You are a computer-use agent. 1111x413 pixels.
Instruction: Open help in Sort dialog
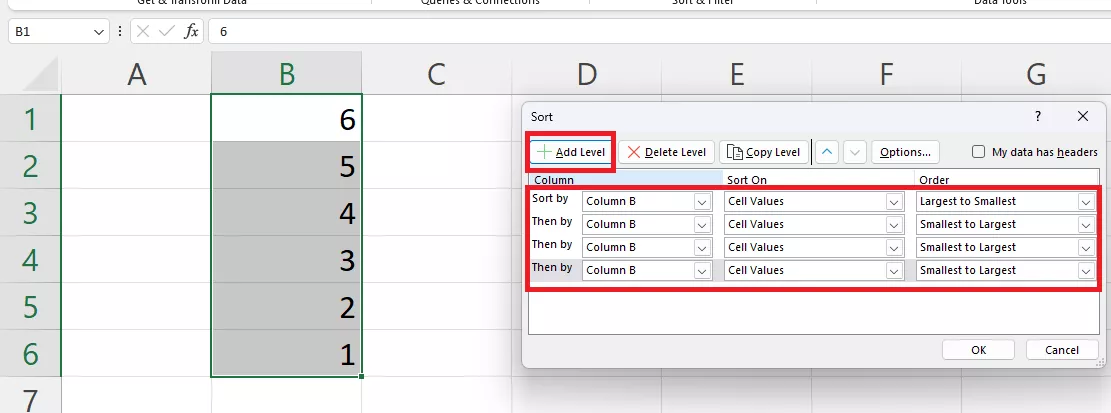(x=1037, y=116)
